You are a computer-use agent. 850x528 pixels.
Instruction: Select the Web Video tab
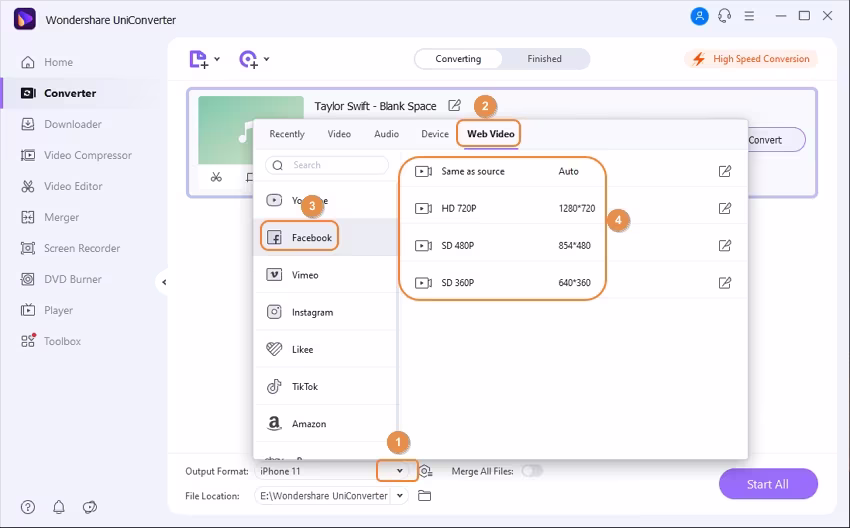pyautogui.click(x=491, y=134)
